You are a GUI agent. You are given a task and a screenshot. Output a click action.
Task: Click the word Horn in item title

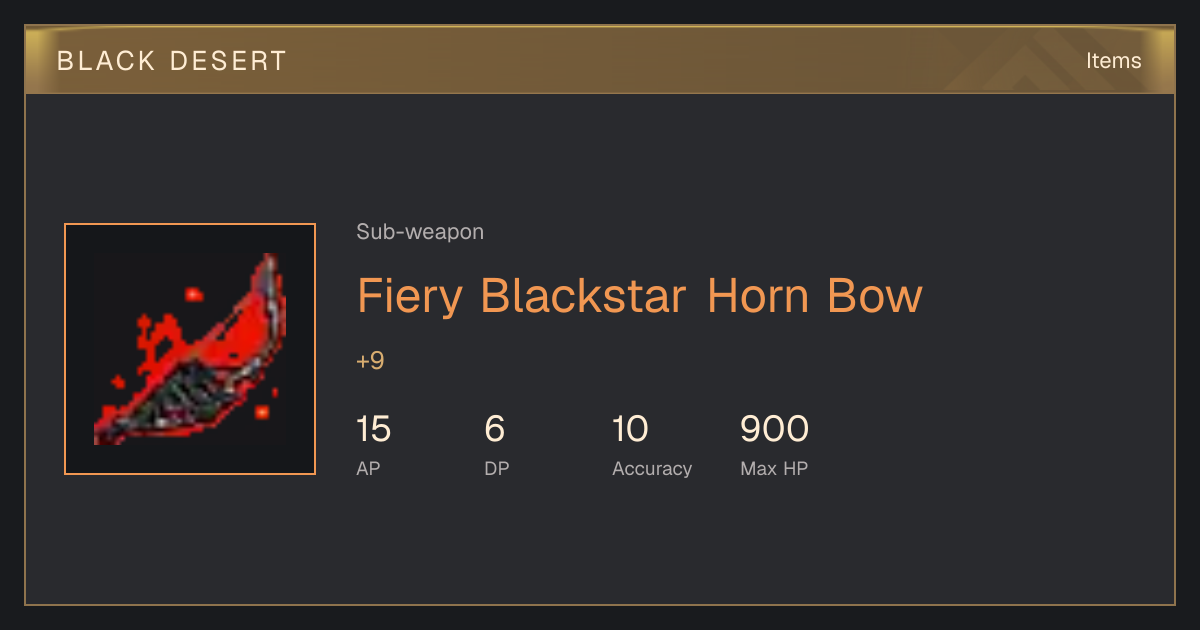pos(758,296)
